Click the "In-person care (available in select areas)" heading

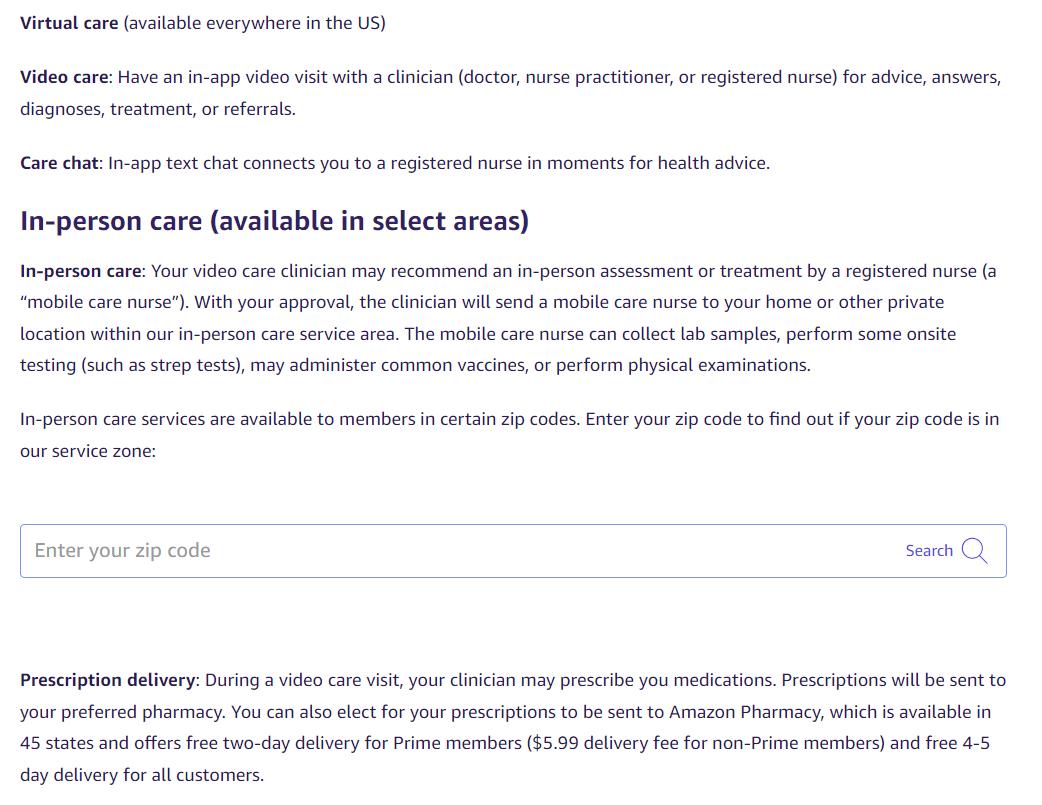[x=274, y=220]
